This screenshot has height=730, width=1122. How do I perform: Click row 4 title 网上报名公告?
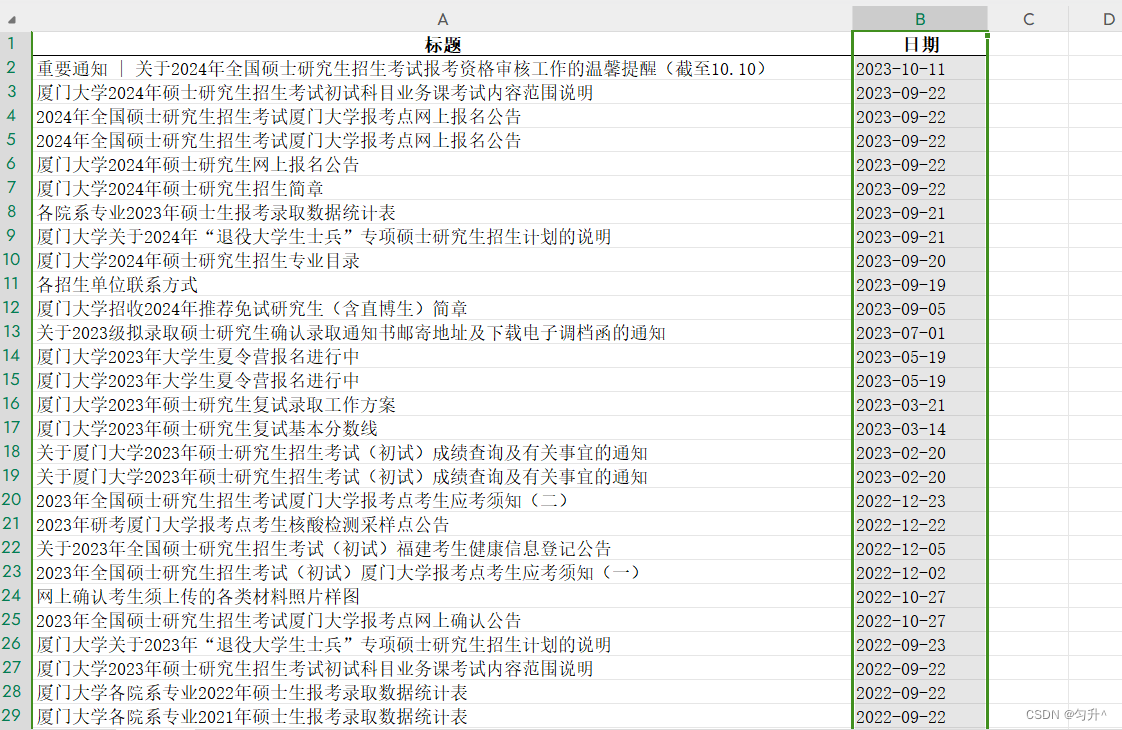point(442,117)
